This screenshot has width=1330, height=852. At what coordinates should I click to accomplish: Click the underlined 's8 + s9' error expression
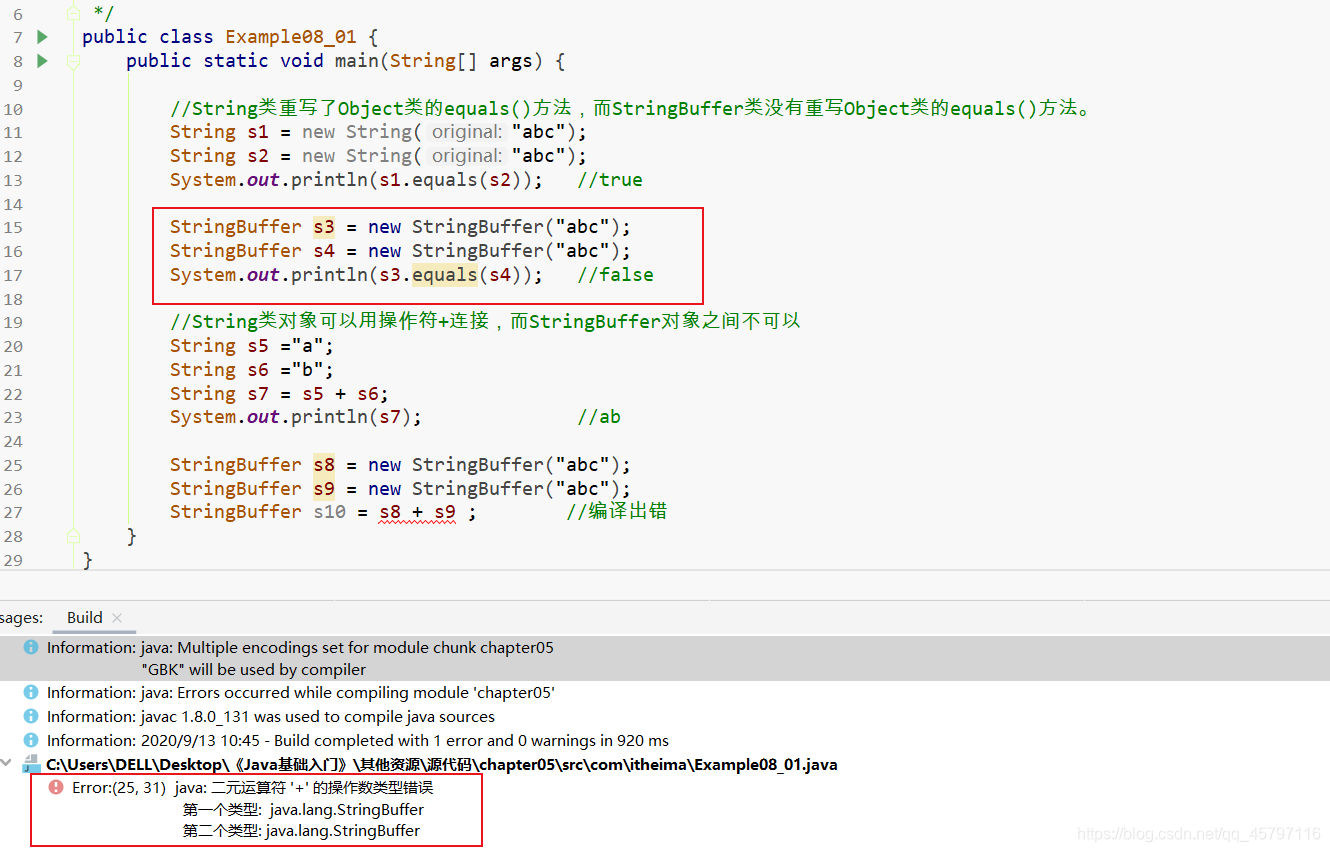pyautogui.click(x=417, y=513)
